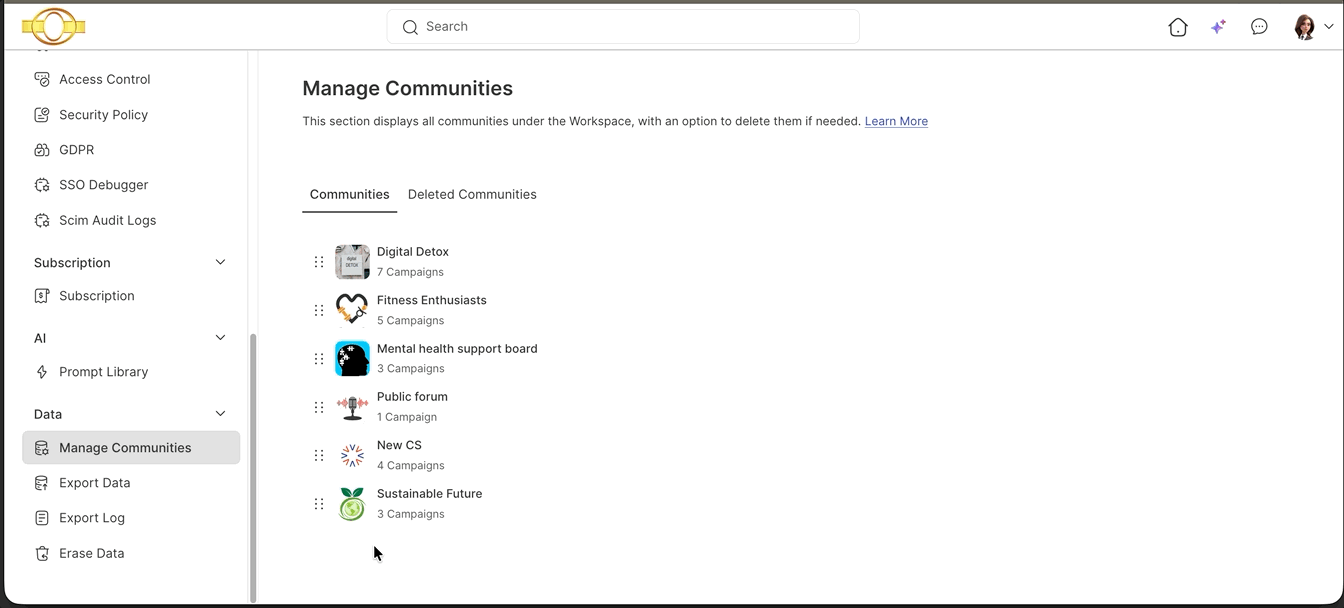Follow the Learn More link
1344x608 pixels.
pyautogui.click(x=896, y=121)
